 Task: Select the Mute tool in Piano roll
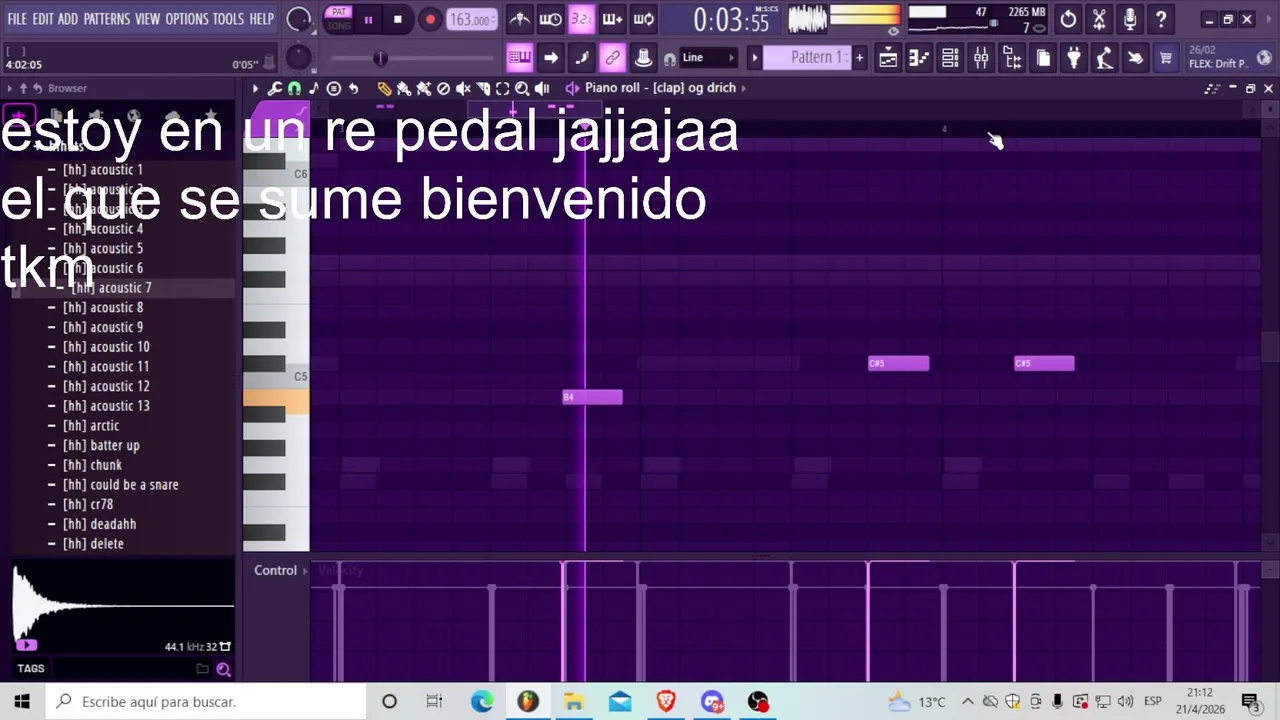coord(463,88)
